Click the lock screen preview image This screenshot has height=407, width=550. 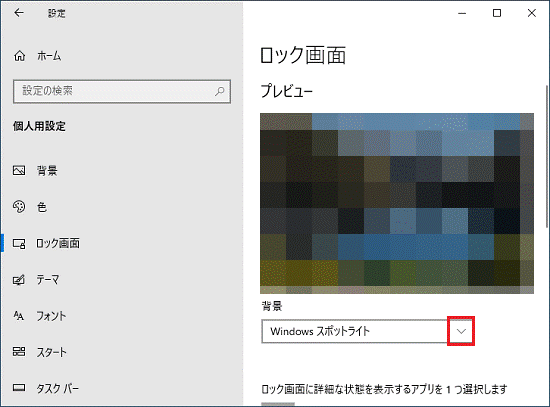(397, 203)
